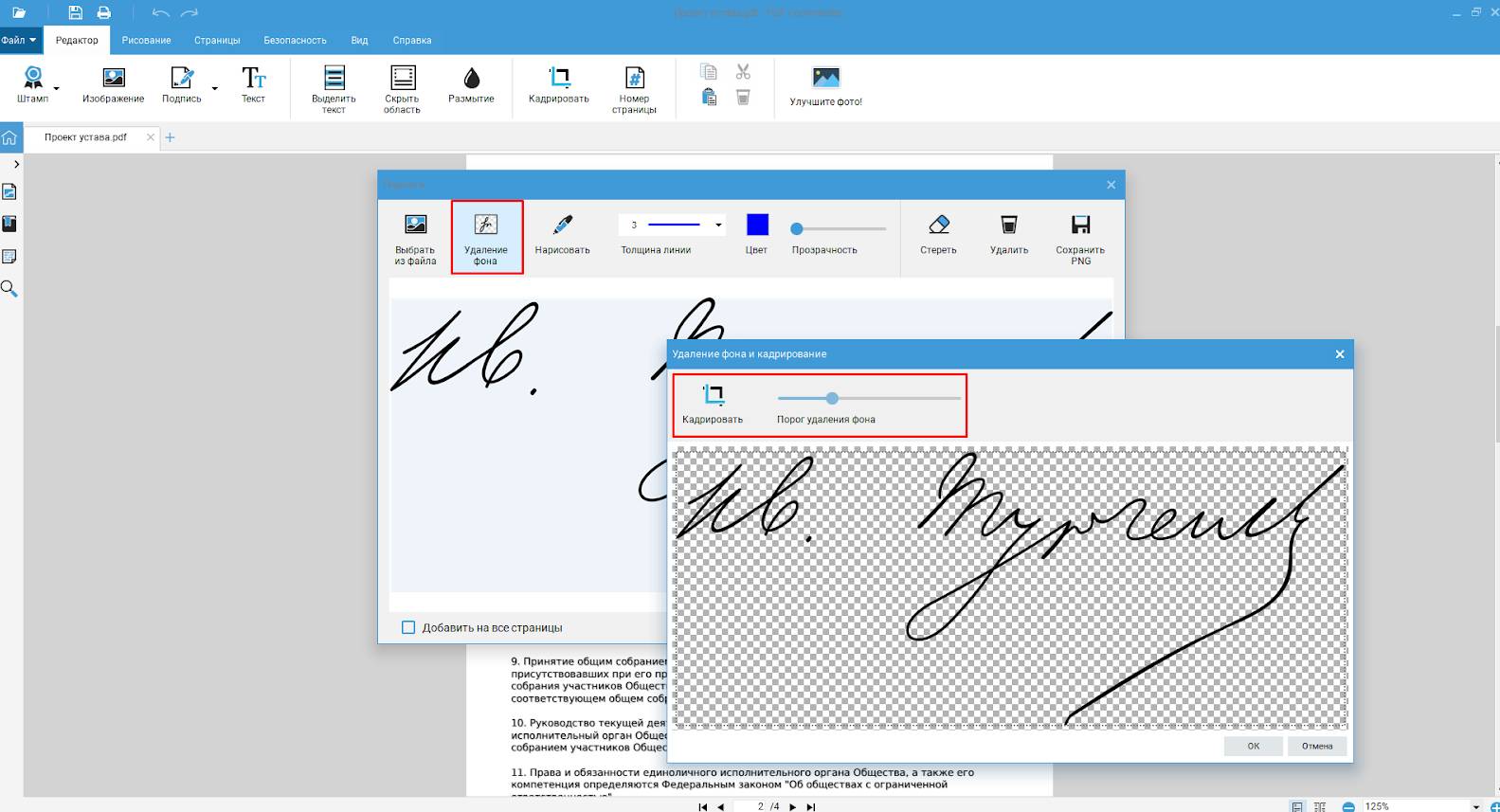This screenshot has width=1500, height=812.
Task: Select the Стереть eraser tool
Action: point(938,235)
